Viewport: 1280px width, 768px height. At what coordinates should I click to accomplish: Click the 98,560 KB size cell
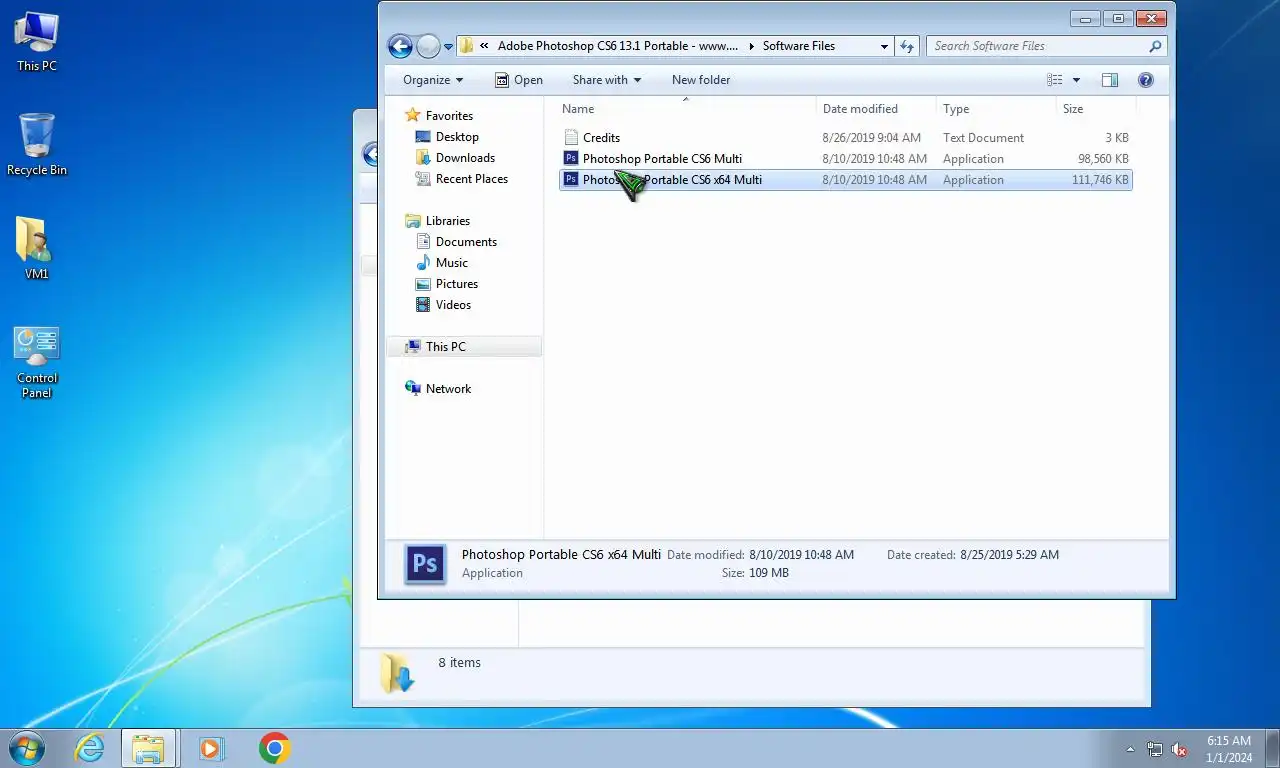[x=1103, y=159]
